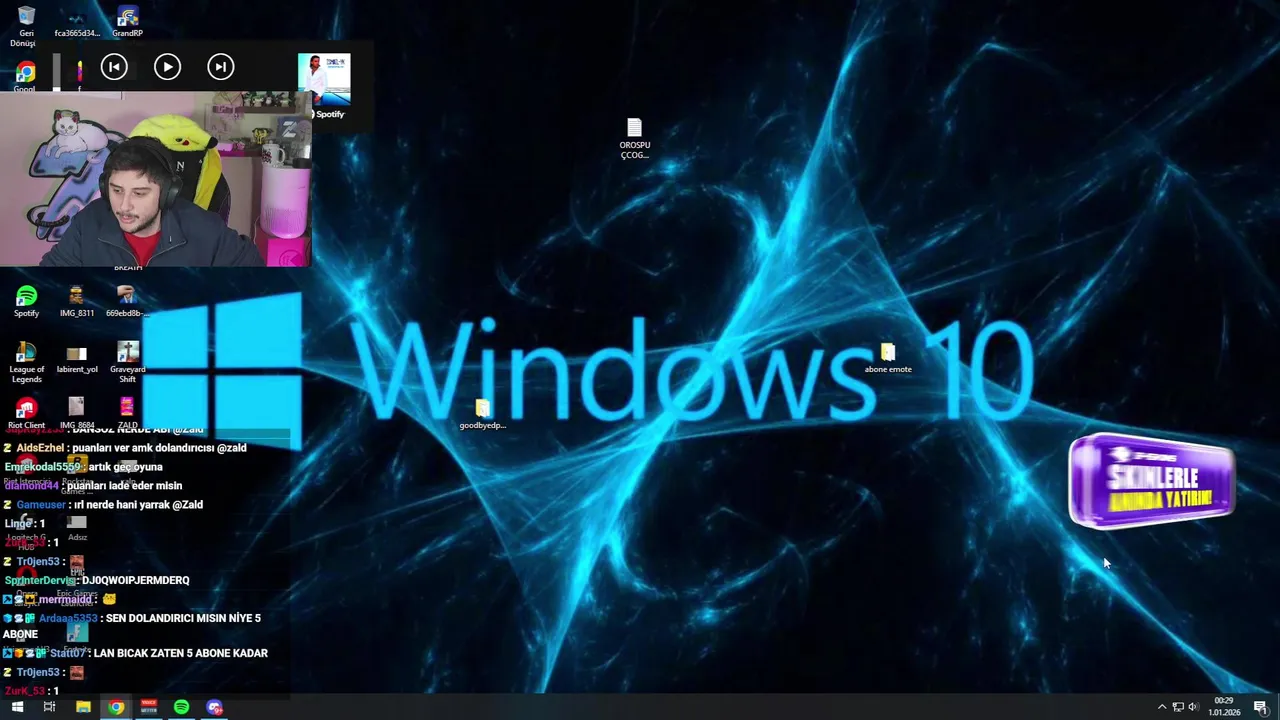Screen dimensions: 1280x720
Task: Open the speaker volume tray icon
Action: [x=1193, y=707]
